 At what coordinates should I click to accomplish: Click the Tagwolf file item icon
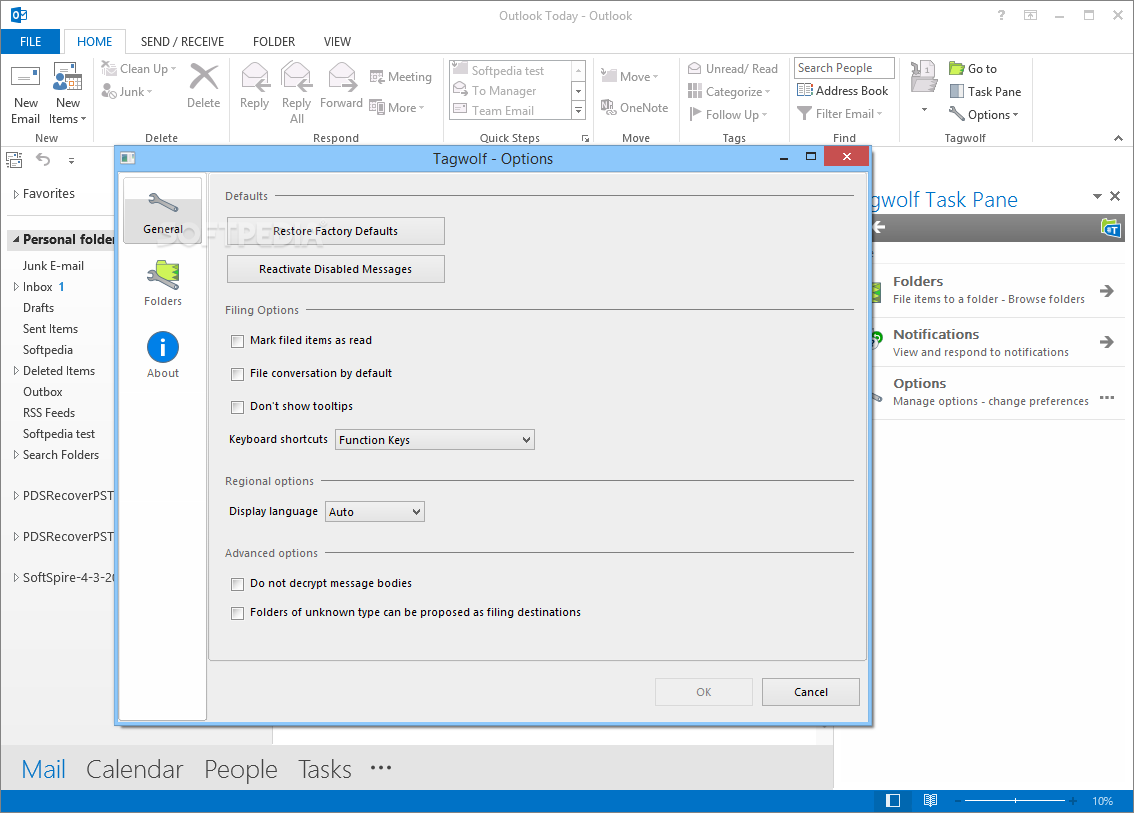coord(924,78)
